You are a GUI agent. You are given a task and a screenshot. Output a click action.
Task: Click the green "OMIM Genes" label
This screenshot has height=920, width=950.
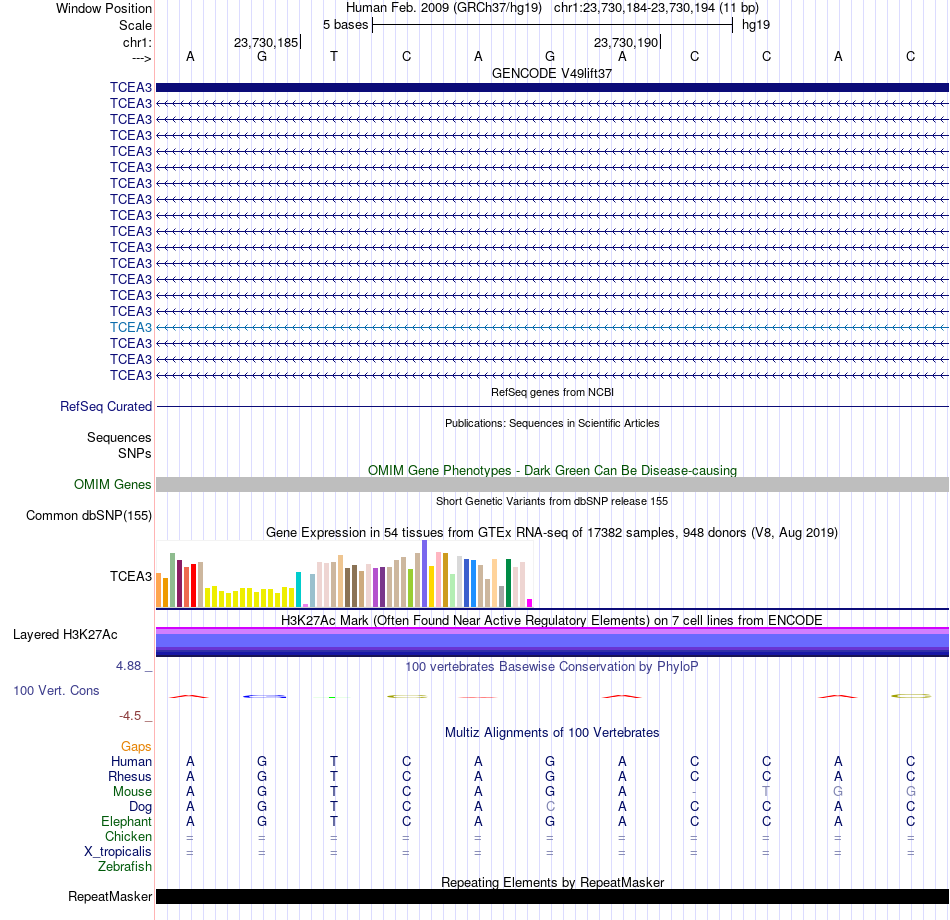pos(112,484)
